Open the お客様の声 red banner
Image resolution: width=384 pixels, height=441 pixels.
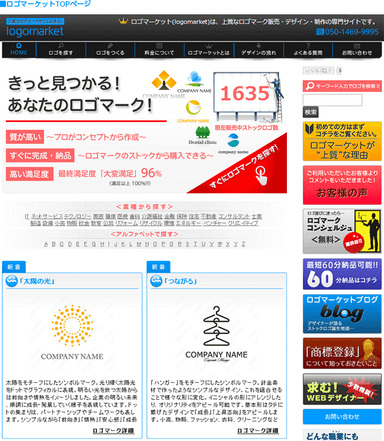pyautogui.click(x=342, y=185)
